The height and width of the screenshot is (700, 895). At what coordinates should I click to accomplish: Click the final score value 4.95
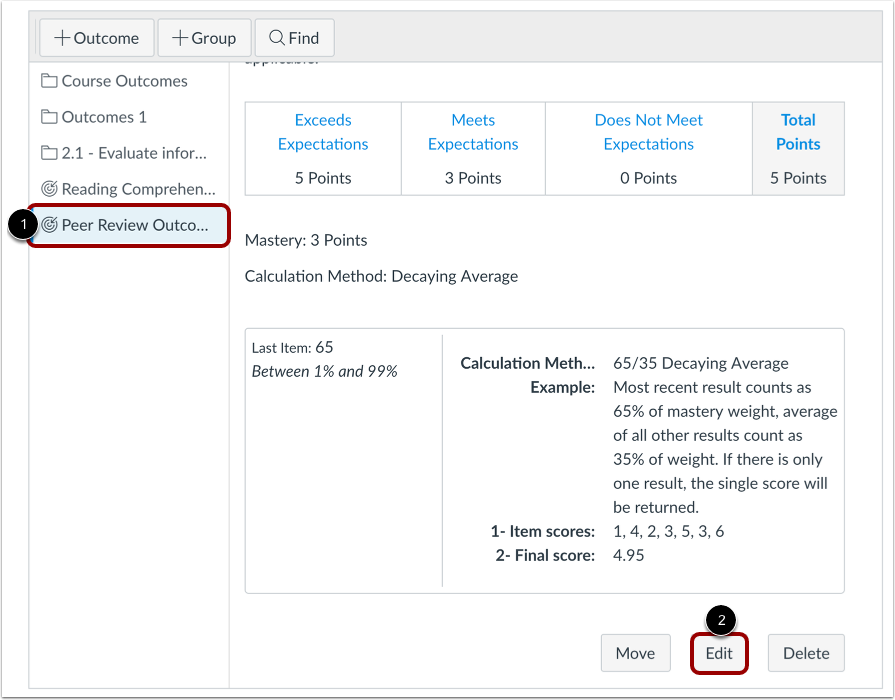pos(628,556)
